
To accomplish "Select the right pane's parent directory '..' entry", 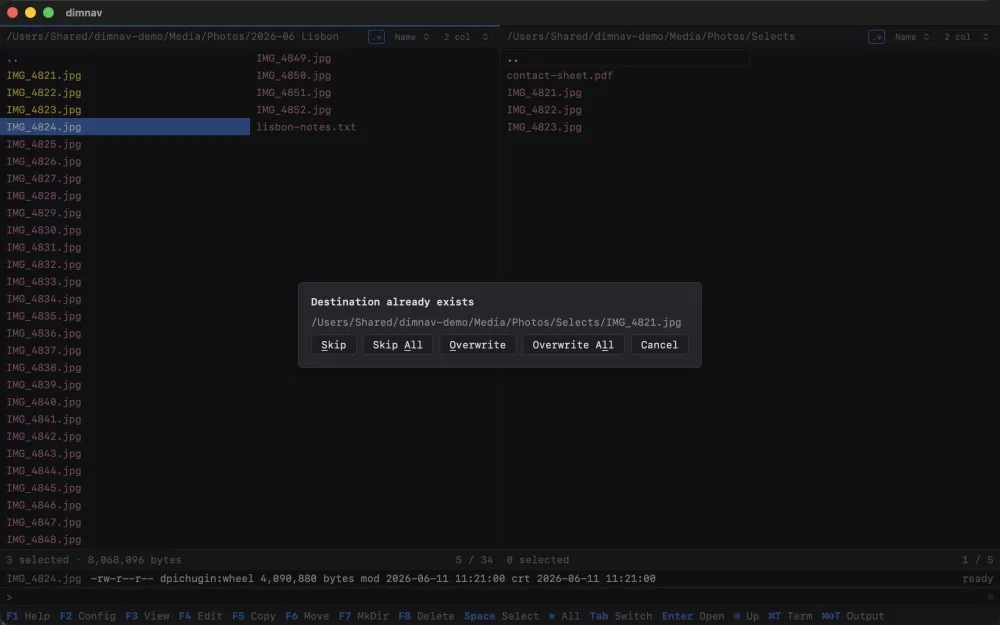I will pos(625,59).
